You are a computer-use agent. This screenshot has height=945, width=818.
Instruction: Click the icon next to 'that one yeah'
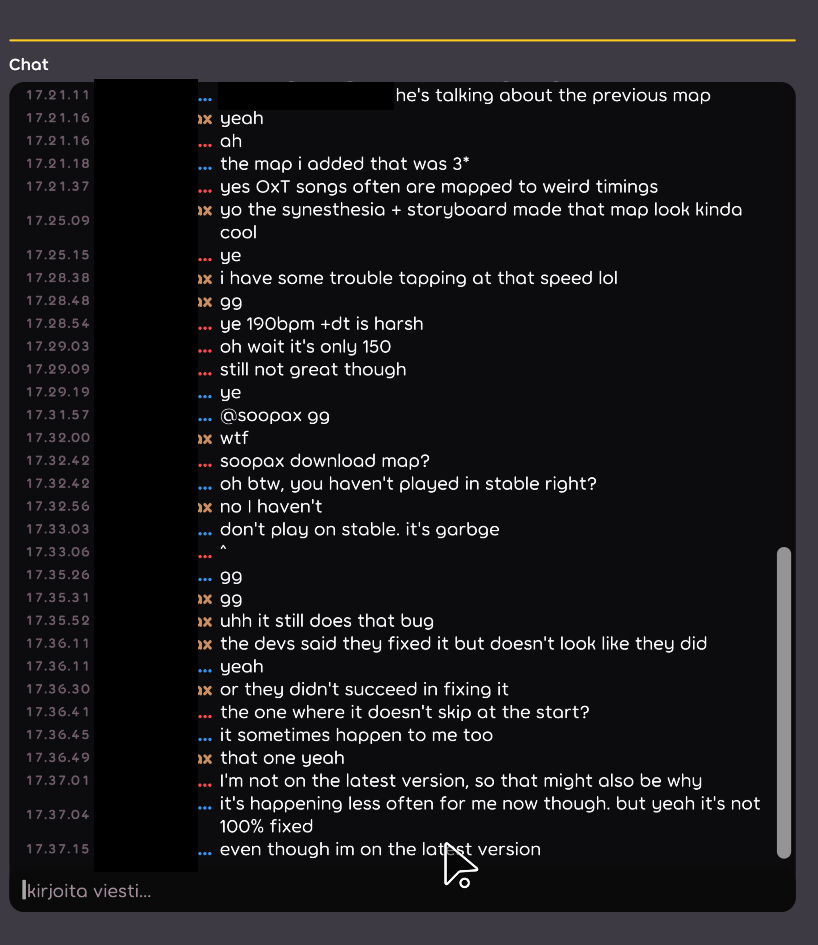coord(205,758)
